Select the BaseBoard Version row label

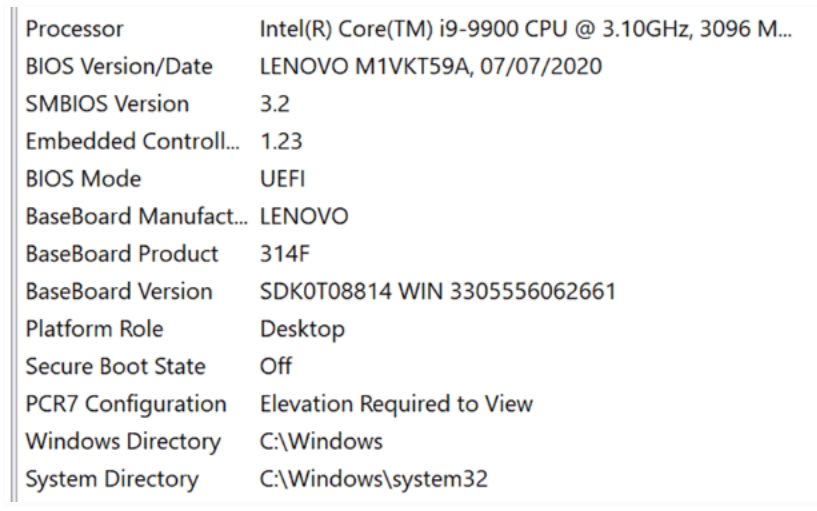pyautogui.click(x=119, y=292)
